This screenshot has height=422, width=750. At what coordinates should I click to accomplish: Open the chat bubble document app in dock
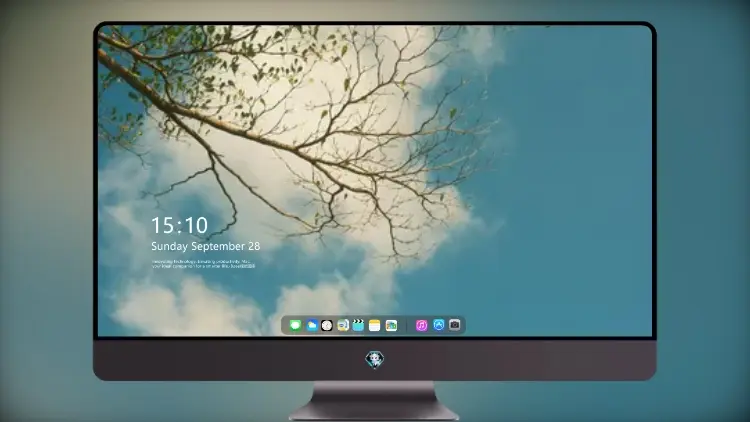click(x=342, y=325)
